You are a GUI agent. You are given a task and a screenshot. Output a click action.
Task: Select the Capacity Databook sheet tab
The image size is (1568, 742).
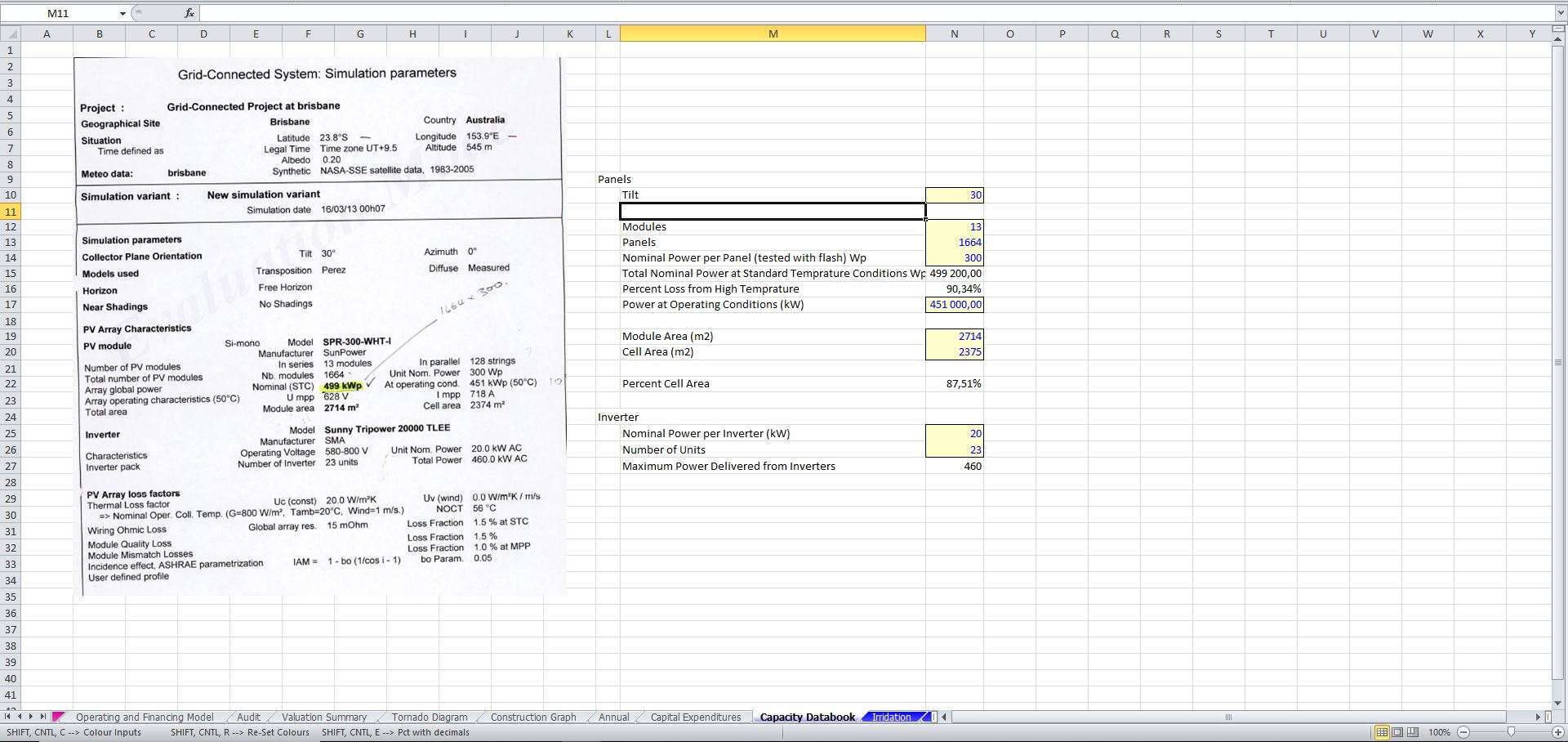click(x=807, y=717)
